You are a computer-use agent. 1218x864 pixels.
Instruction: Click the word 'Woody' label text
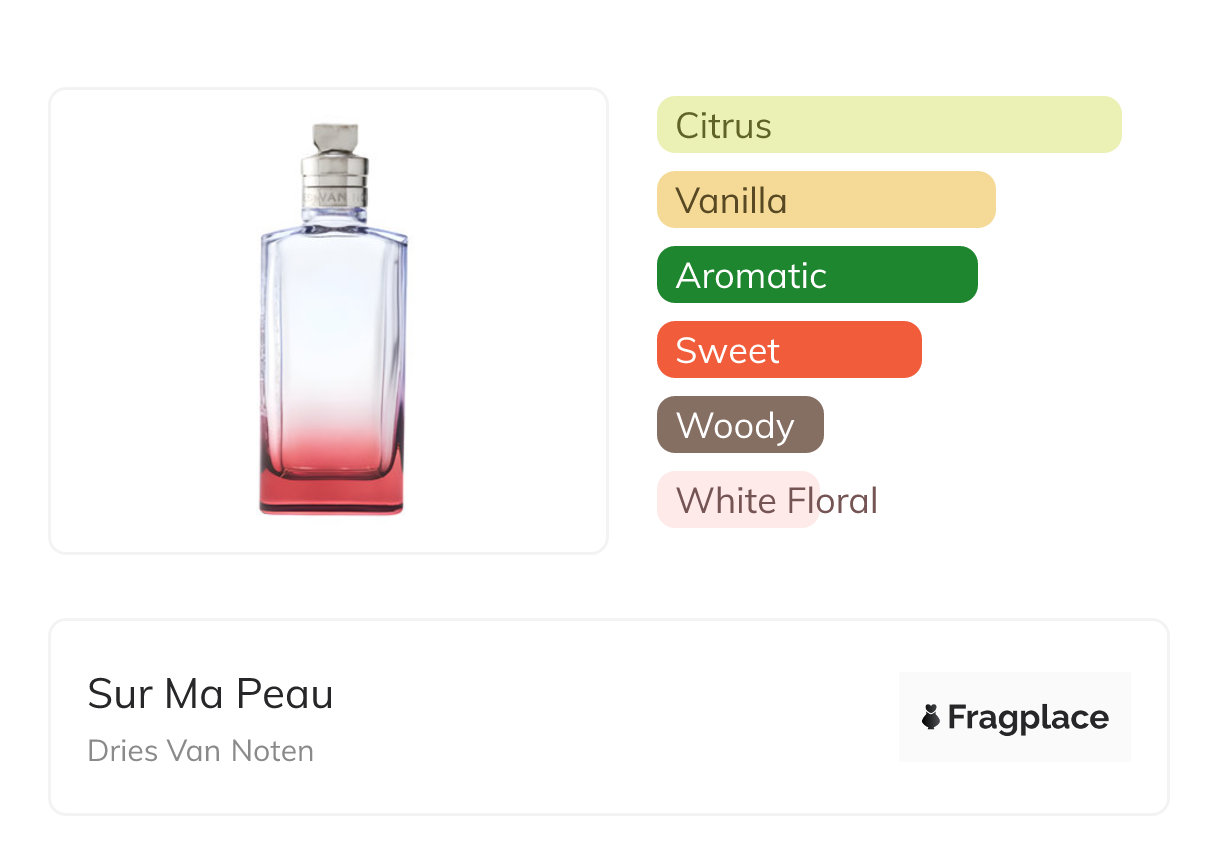coord(735,426)
